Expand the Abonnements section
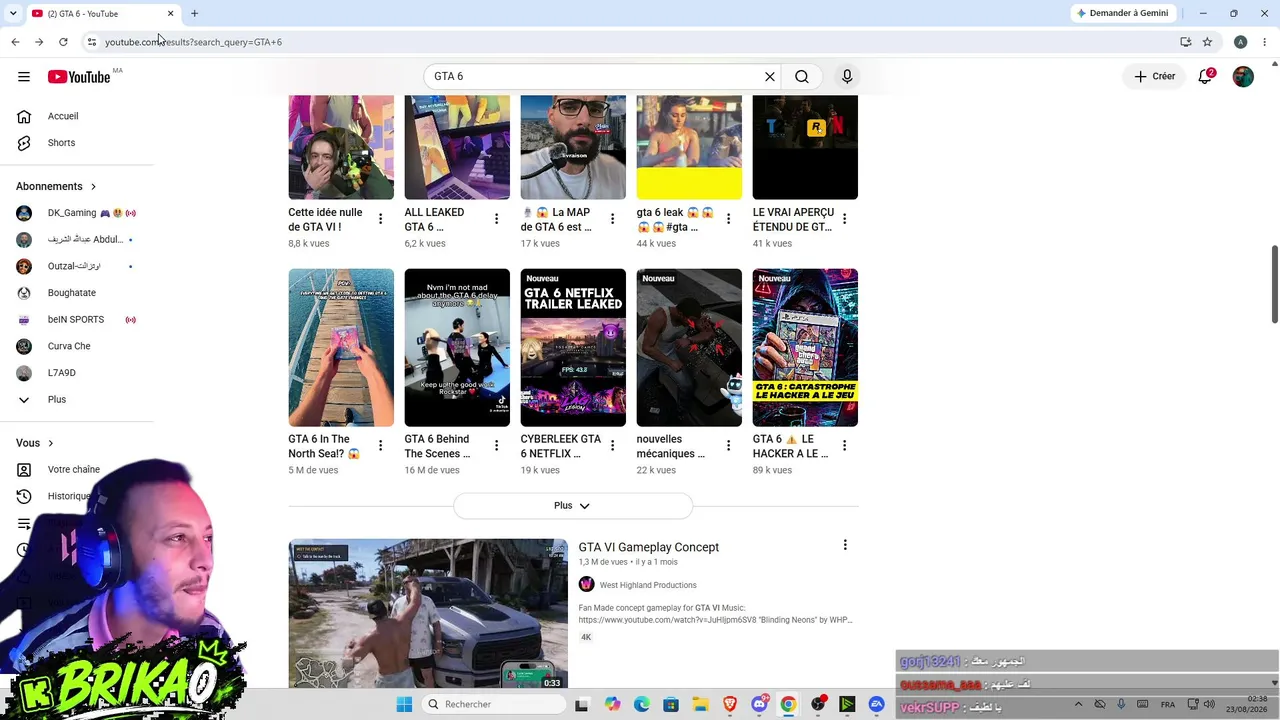The image size is (1280, 720). [x=57, y=187]
